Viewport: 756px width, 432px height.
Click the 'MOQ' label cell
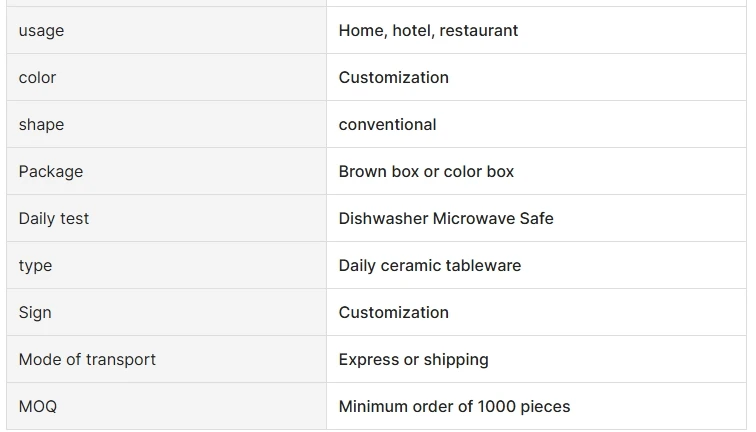click(38, 407)
